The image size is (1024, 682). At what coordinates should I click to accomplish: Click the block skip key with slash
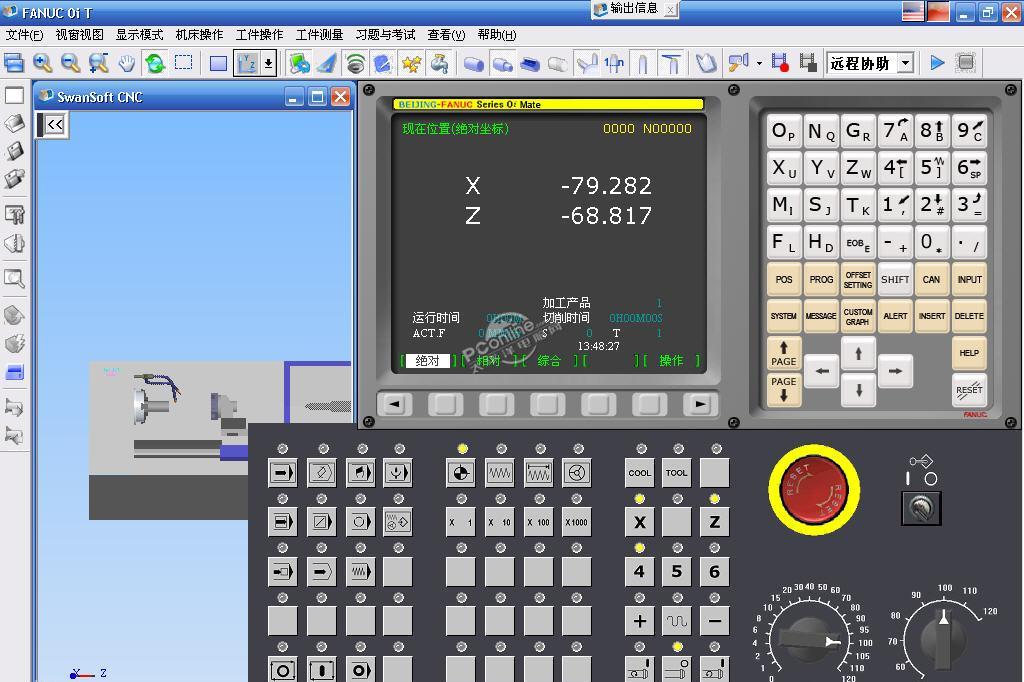pos(321,522)
